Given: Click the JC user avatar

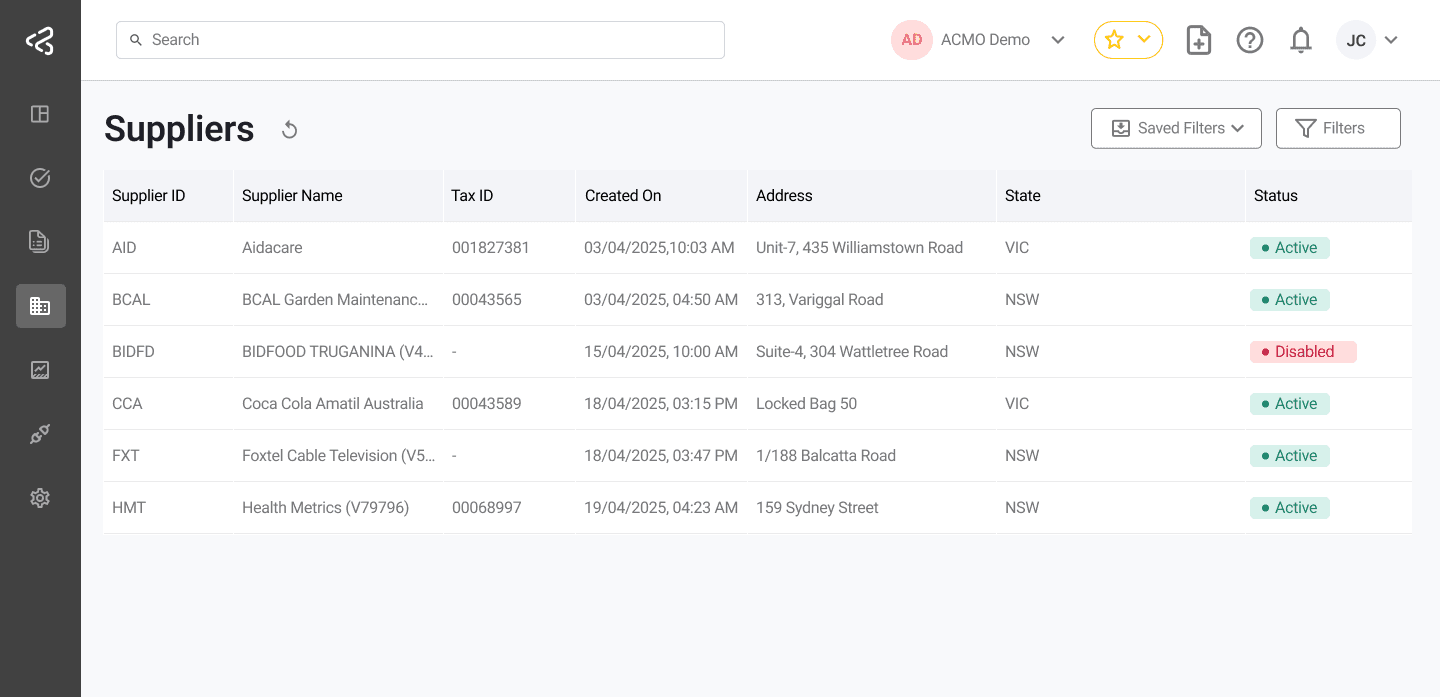Looking at the screenshot, I should (1356, 40).
